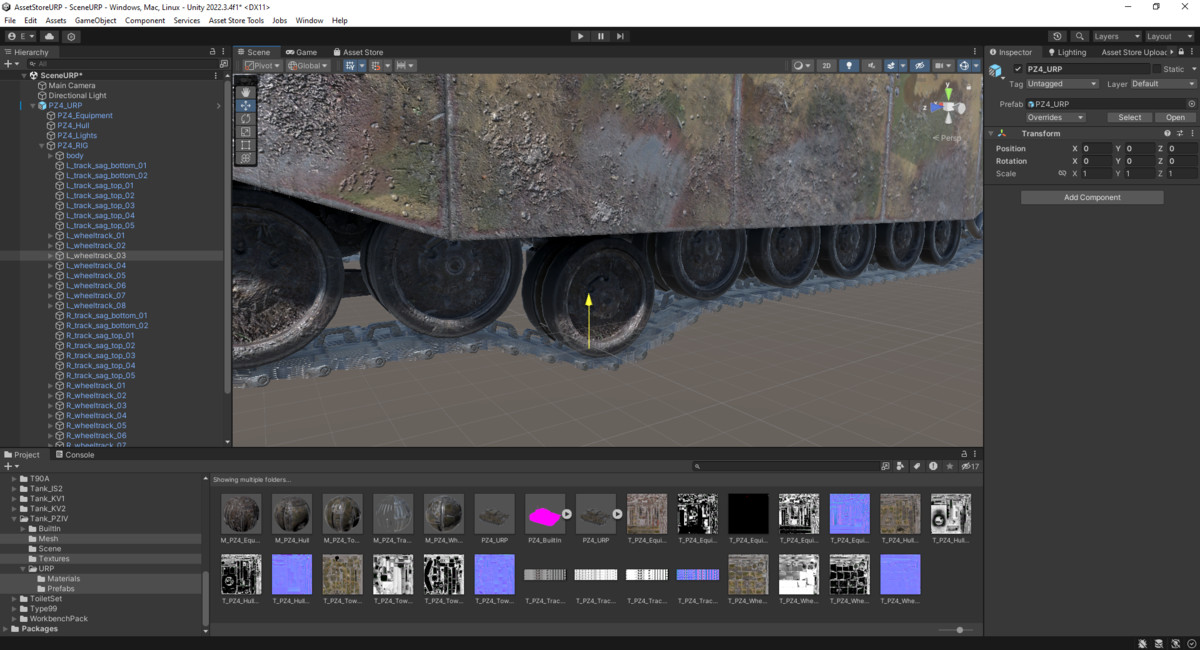This screenshot has height=650, width=1200.
Task: Click the Add Component button
Action: click(1092, 197)
